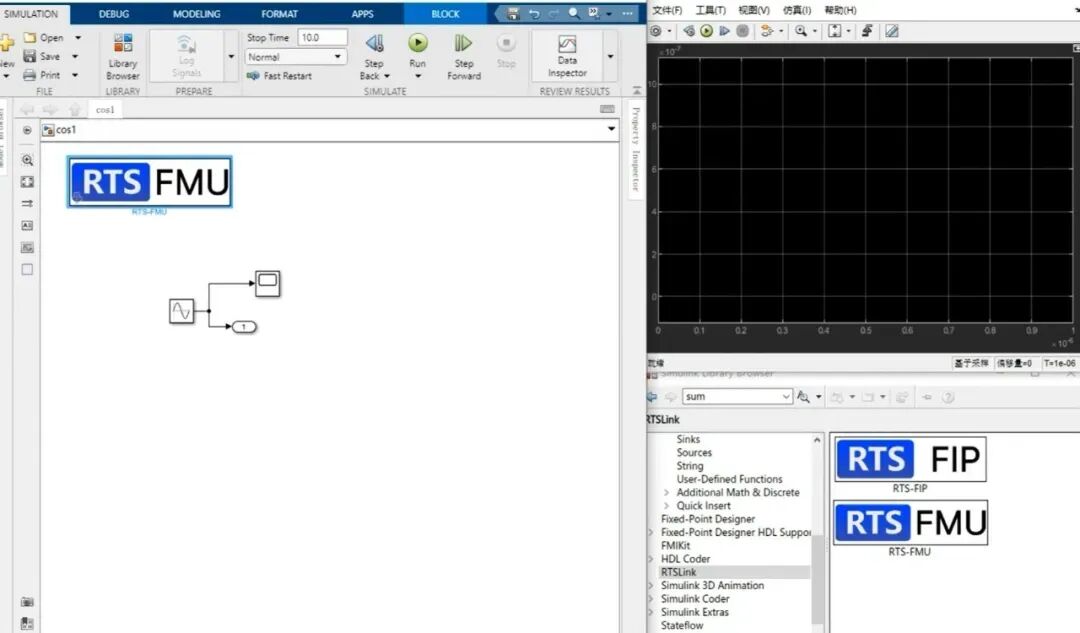Click the Fit to View palette icon
1080x633 pixels.
pos(27,182)
